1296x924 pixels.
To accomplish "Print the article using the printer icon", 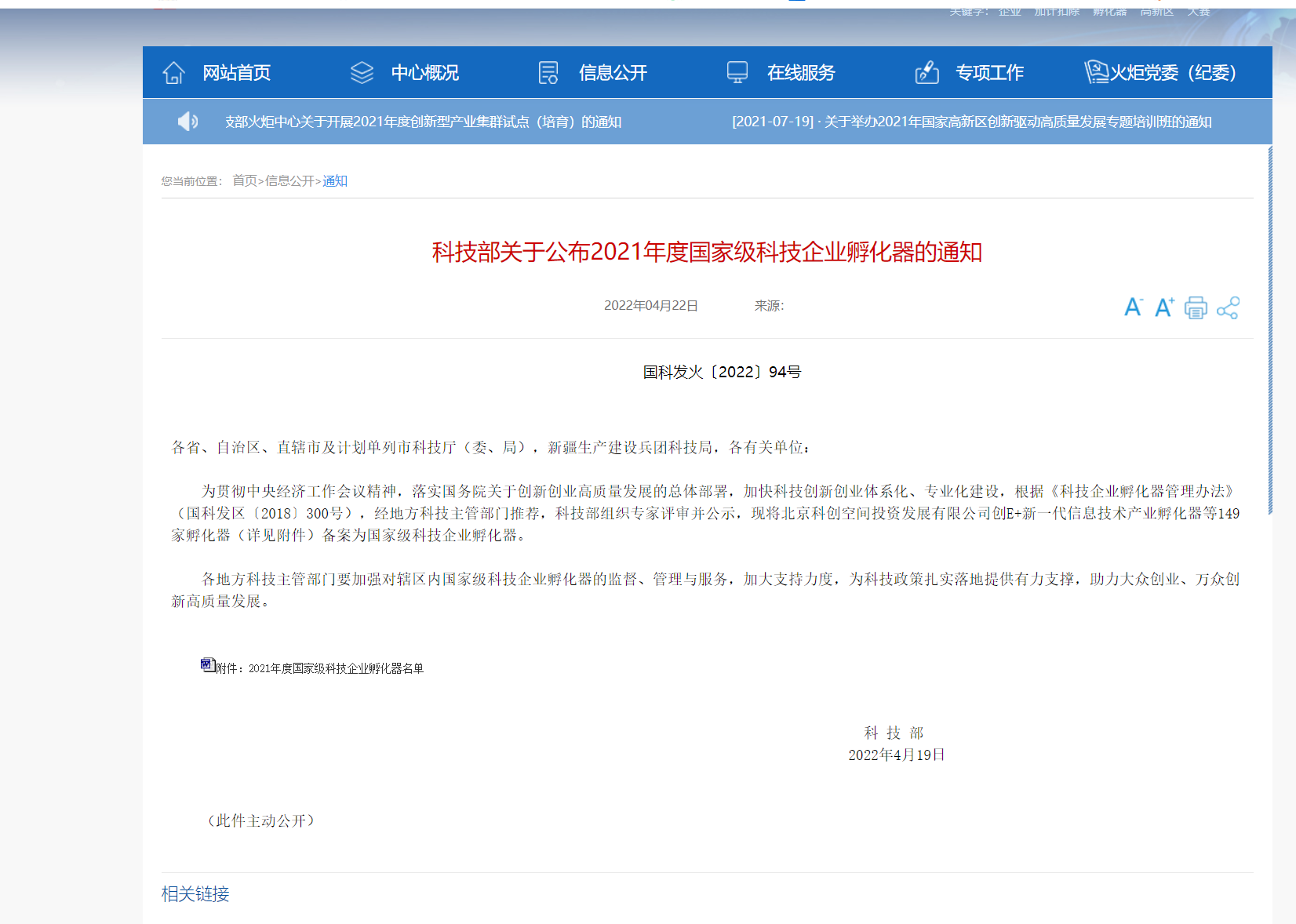I will [1196, 307].
